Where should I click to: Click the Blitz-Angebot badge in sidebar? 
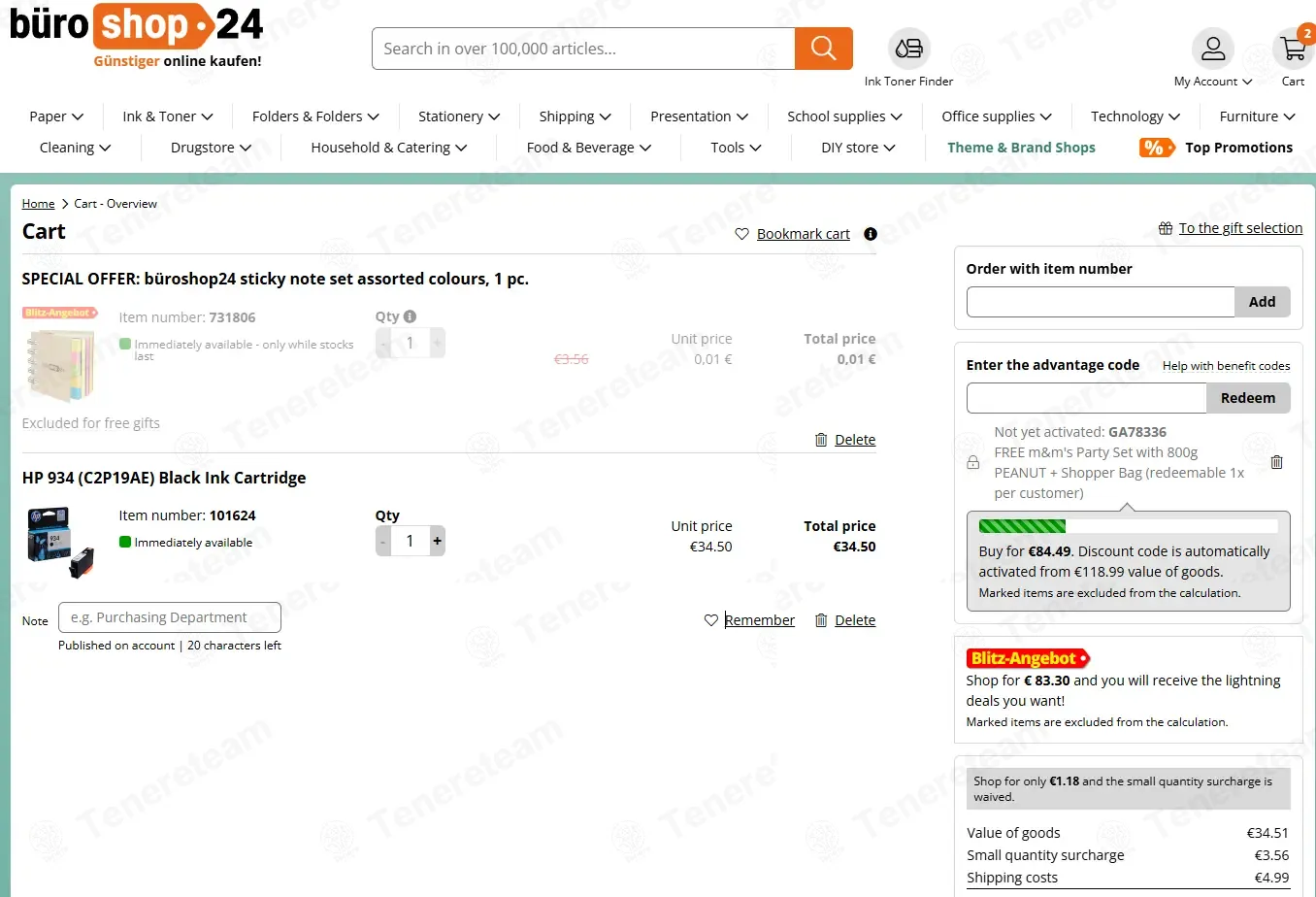1028,658
